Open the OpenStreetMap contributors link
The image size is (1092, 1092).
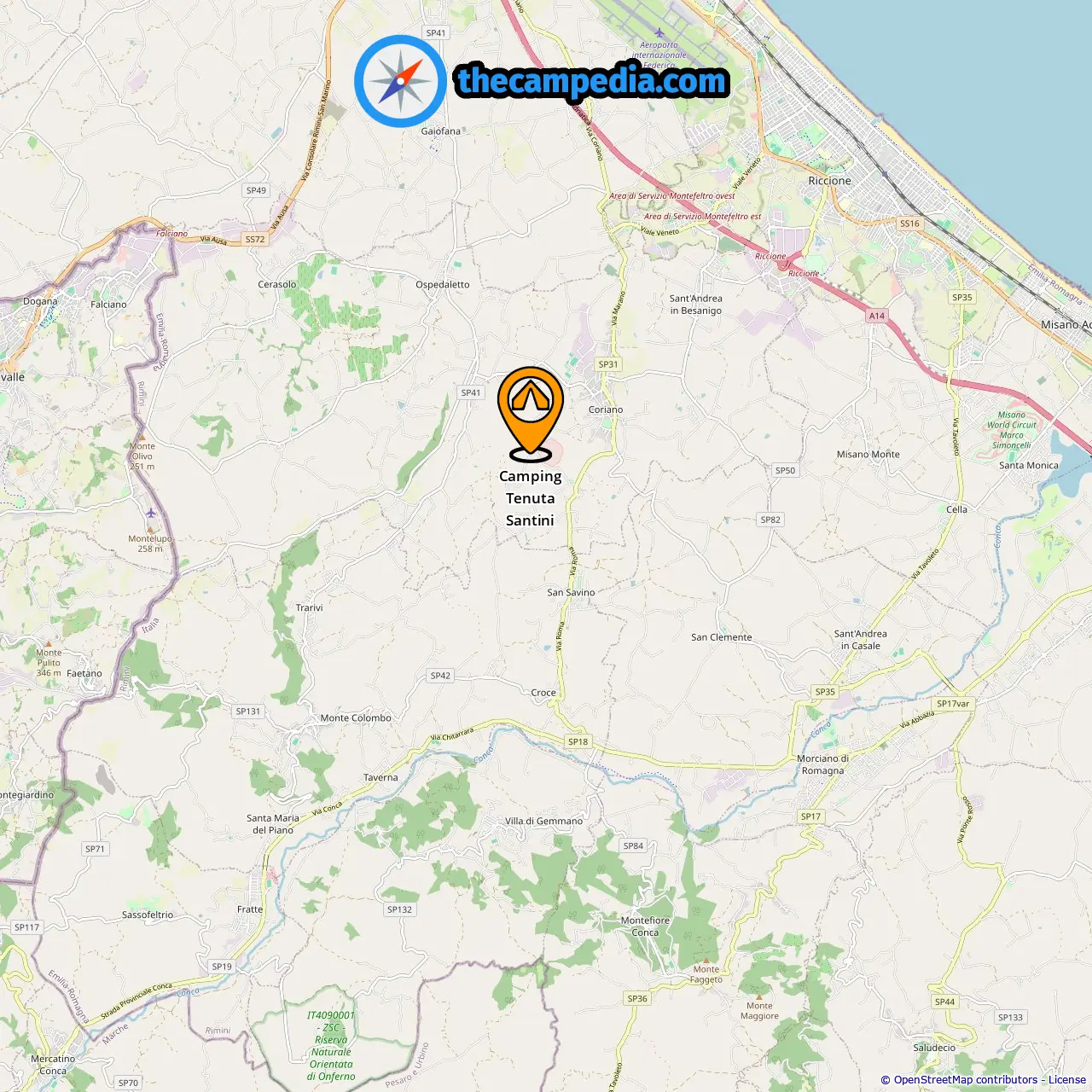tap(966, 1080)
